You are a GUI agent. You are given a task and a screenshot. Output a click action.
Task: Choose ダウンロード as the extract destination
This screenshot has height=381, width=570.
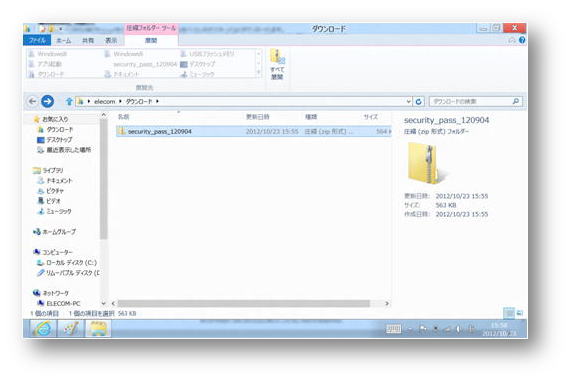47,74
